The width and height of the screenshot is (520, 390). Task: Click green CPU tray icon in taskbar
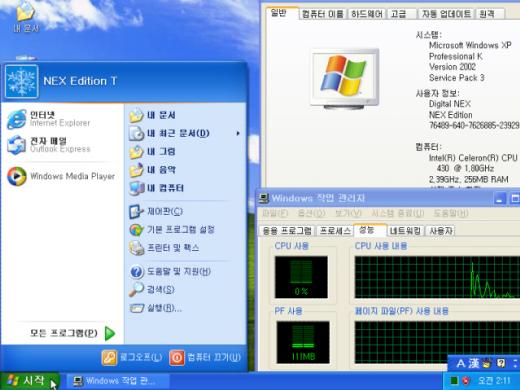454,380
